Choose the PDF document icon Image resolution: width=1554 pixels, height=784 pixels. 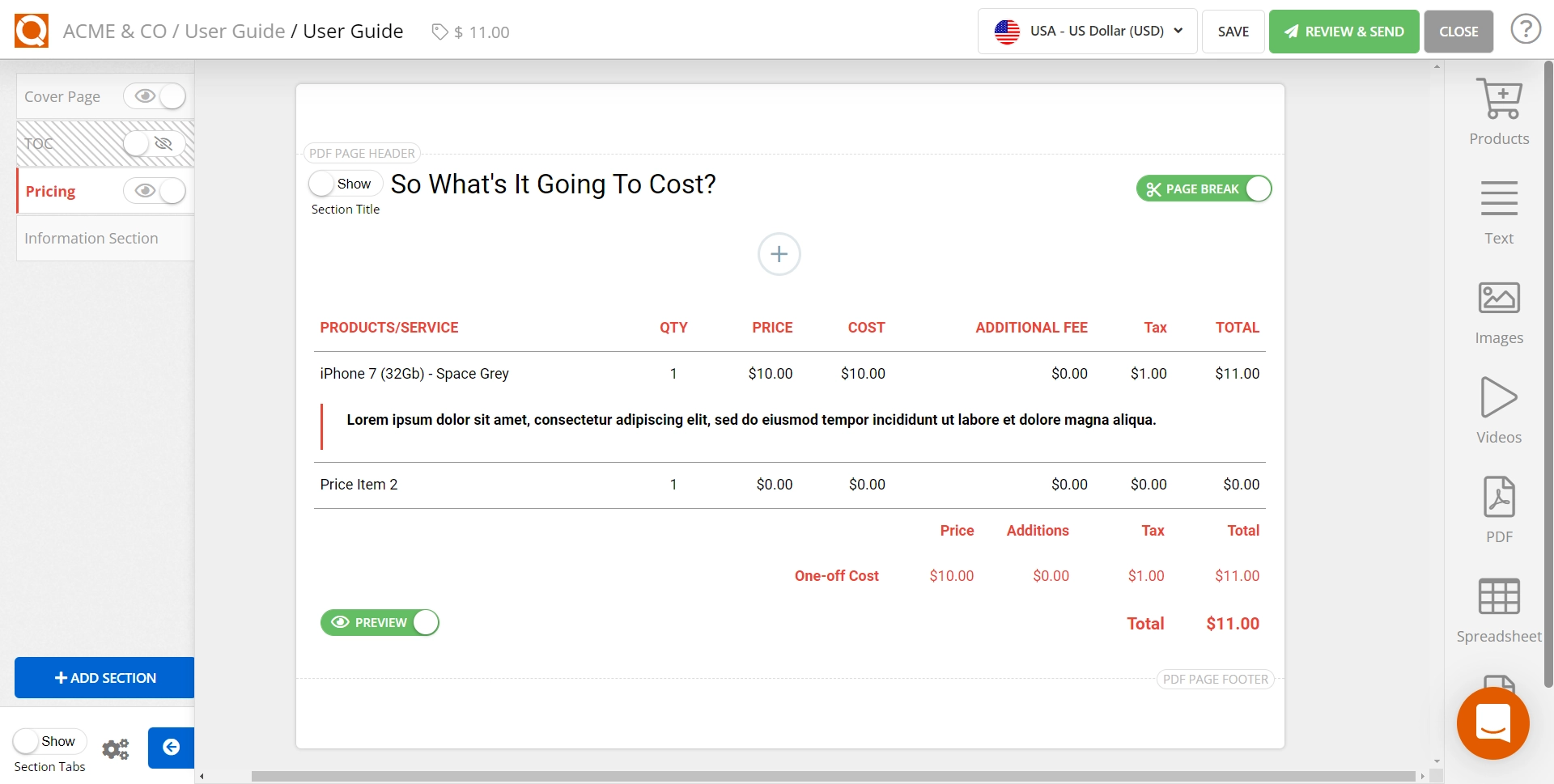click(x=1498, y=498)
